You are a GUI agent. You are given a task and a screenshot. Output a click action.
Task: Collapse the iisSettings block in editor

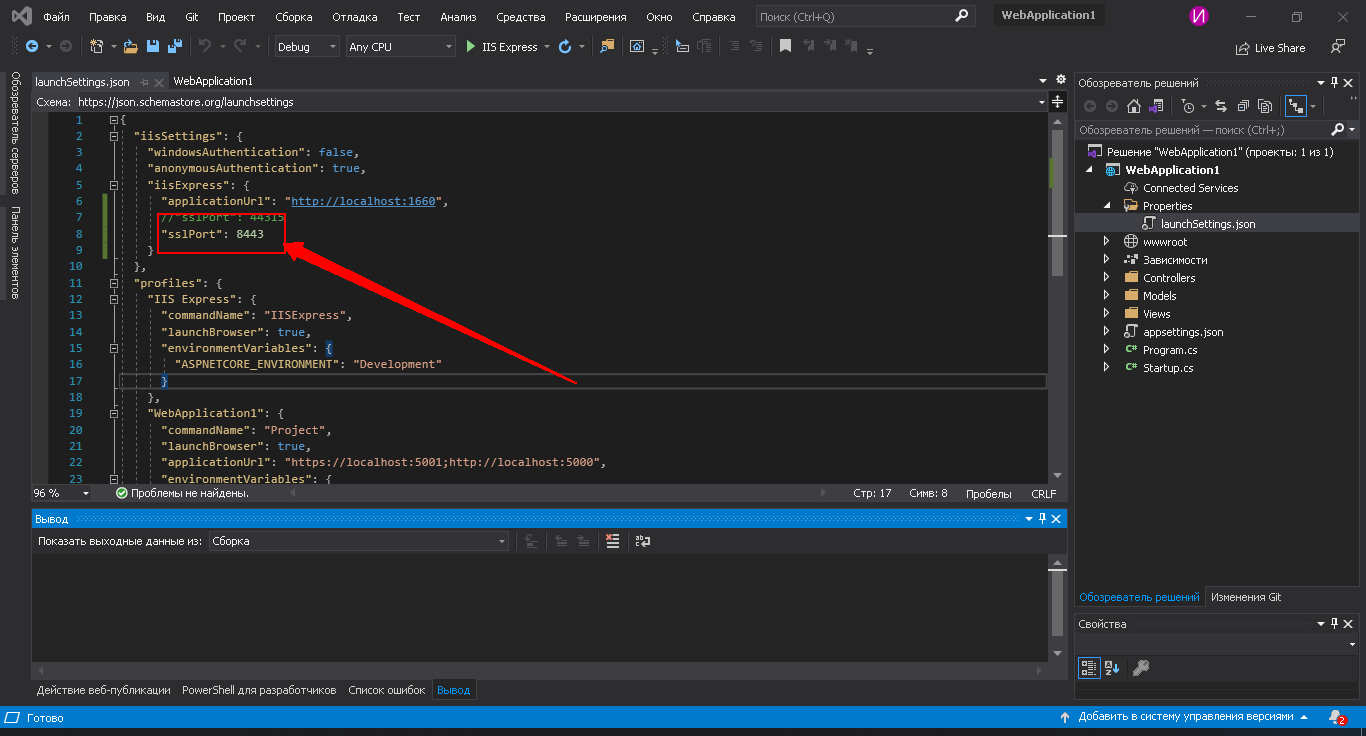pos(114,136)
